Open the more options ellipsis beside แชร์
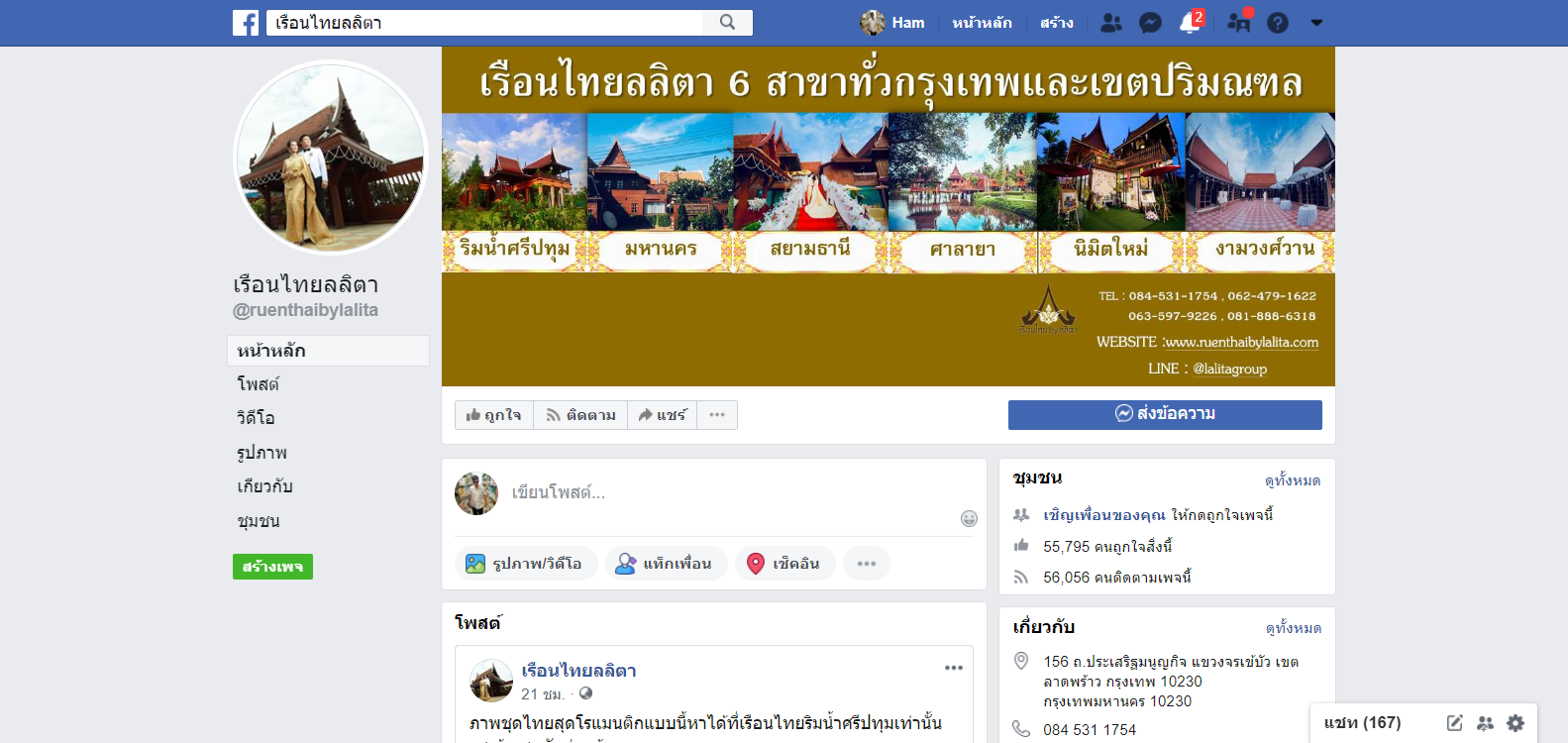The image size is (1568, 743). pos(717,415)
